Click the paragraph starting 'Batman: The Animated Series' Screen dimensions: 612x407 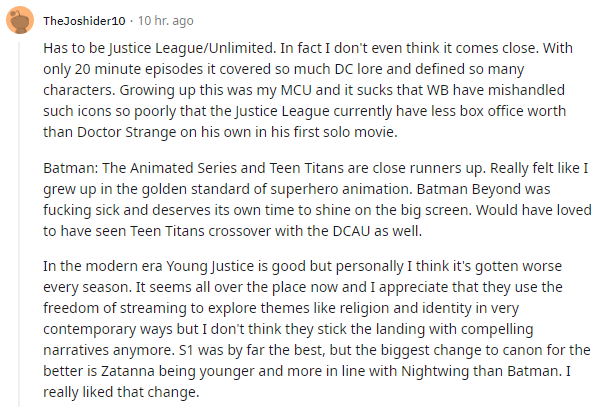(x=317, y=199)
